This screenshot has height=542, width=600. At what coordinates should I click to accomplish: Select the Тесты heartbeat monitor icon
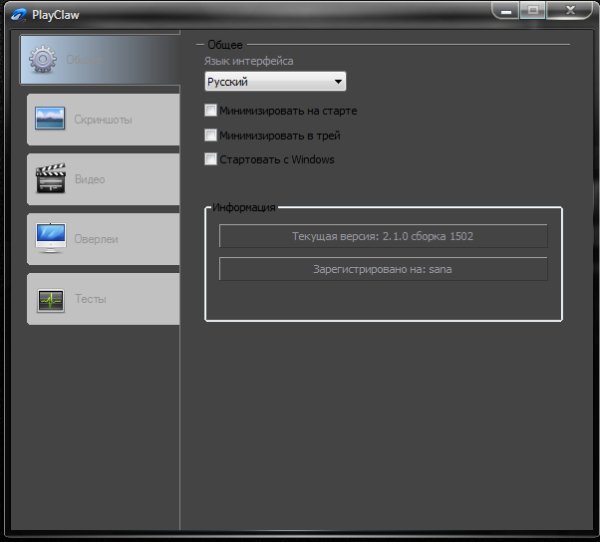pyautogui.click(x=51, y=300)
